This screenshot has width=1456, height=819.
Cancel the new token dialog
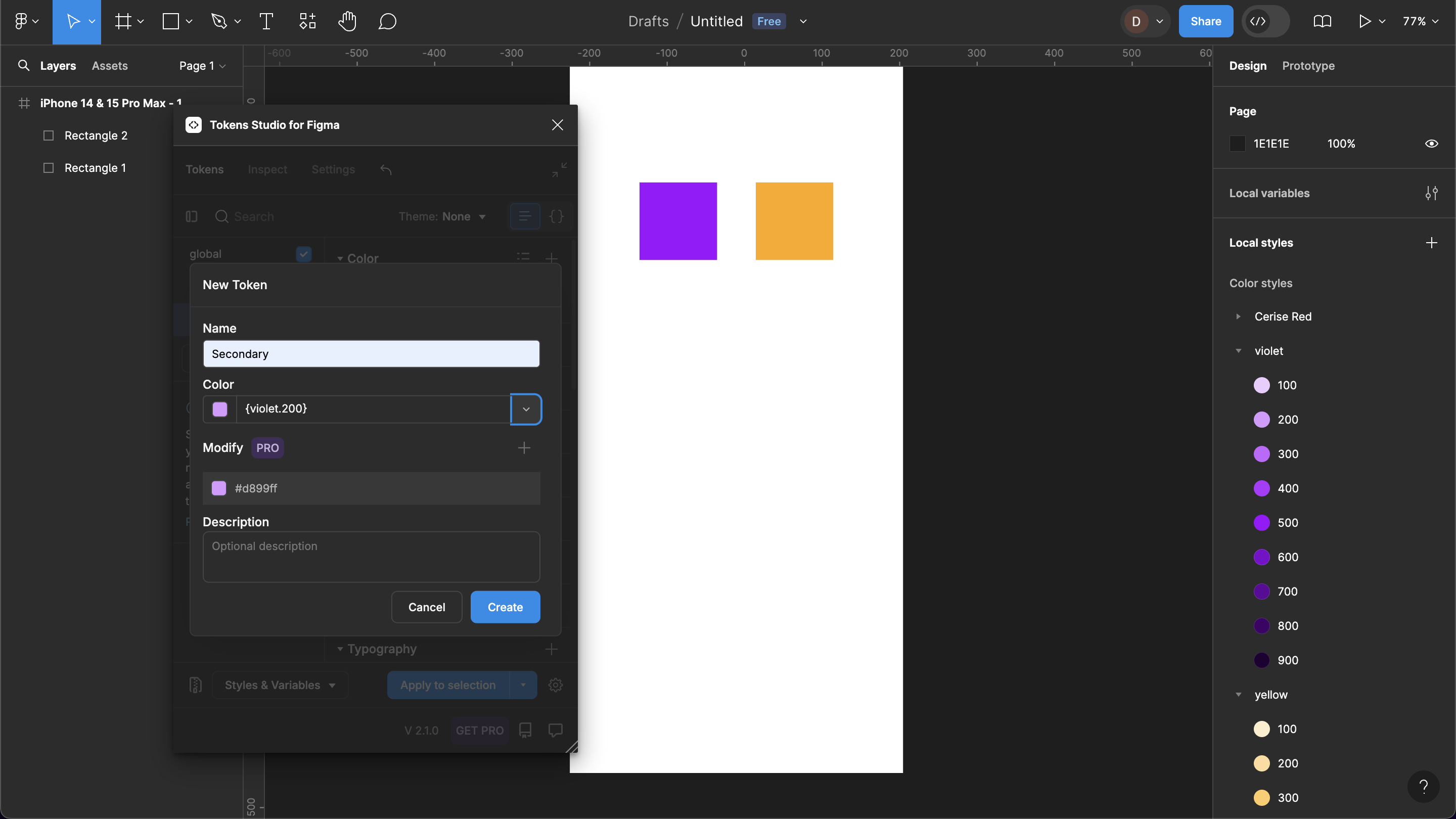[426, 607]
